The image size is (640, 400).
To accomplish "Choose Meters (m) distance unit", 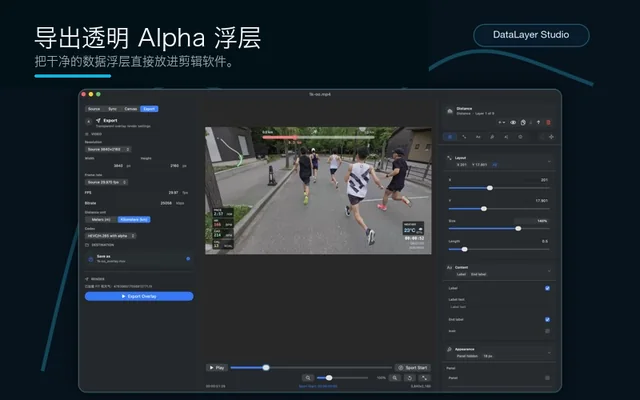I will point(101,220).
